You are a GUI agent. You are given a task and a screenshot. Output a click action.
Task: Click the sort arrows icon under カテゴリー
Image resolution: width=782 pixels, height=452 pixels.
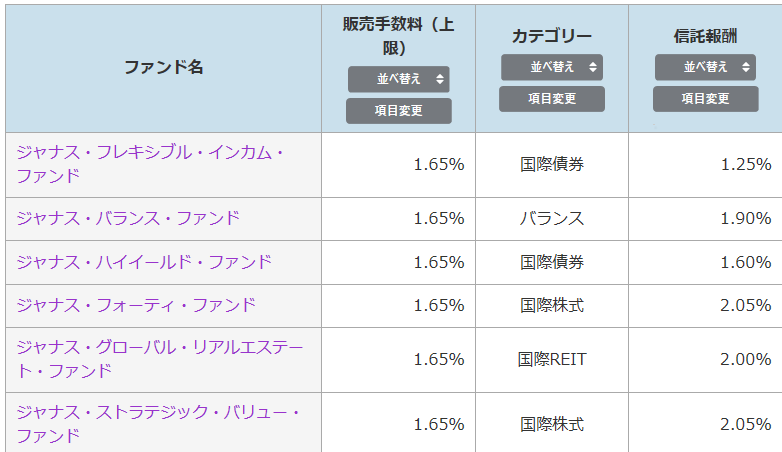click(593, 67)
